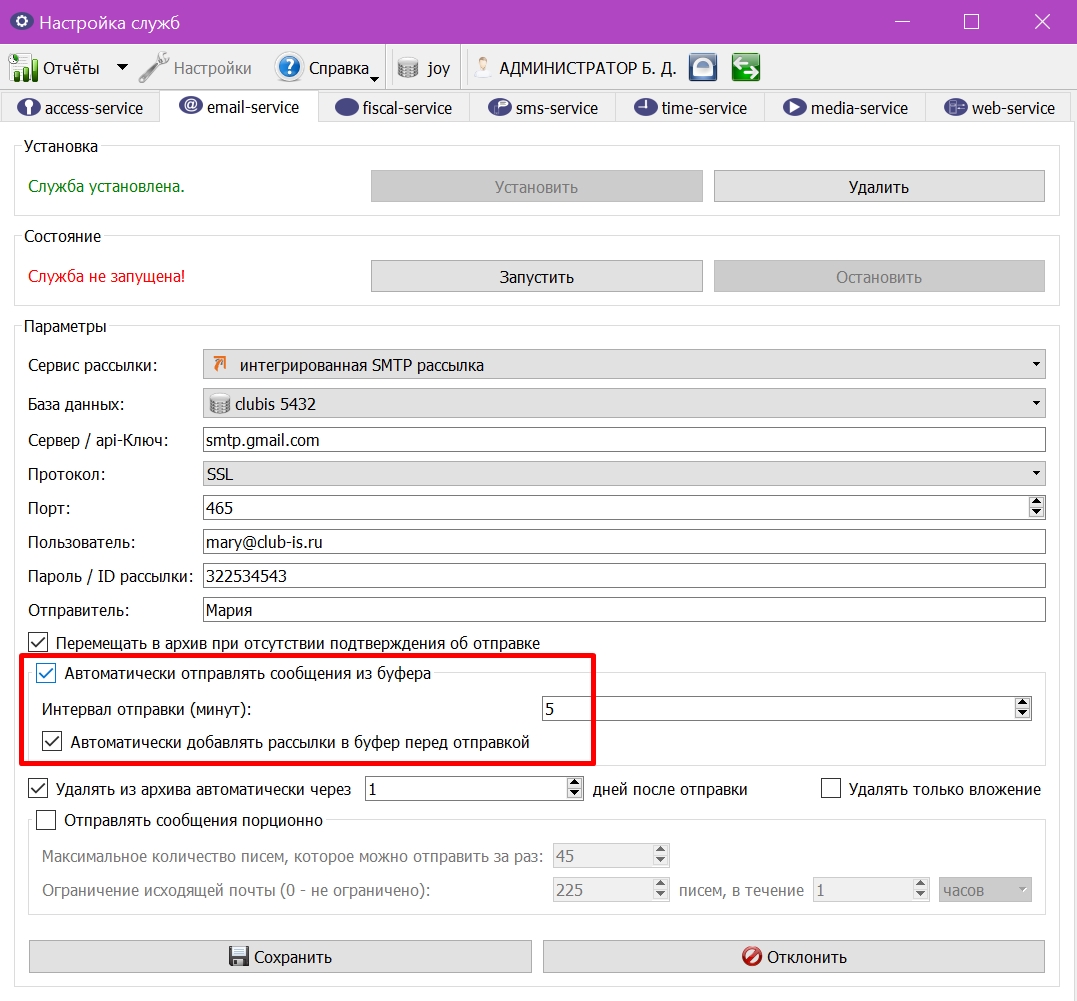Expand the Справка dropdown arrow

click(374, 78)
